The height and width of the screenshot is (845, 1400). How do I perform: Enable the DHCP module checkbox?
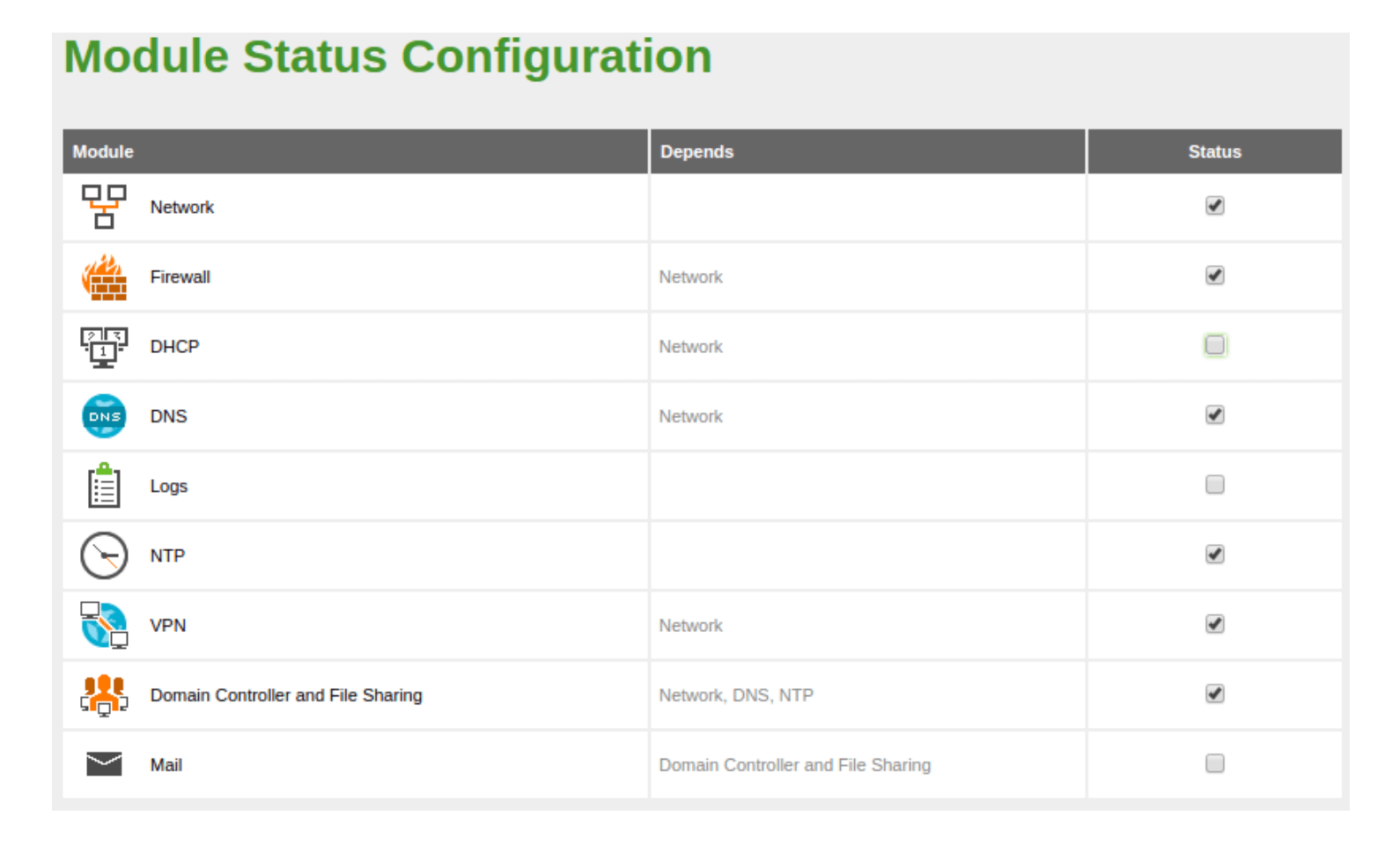tap(1214, 345)
